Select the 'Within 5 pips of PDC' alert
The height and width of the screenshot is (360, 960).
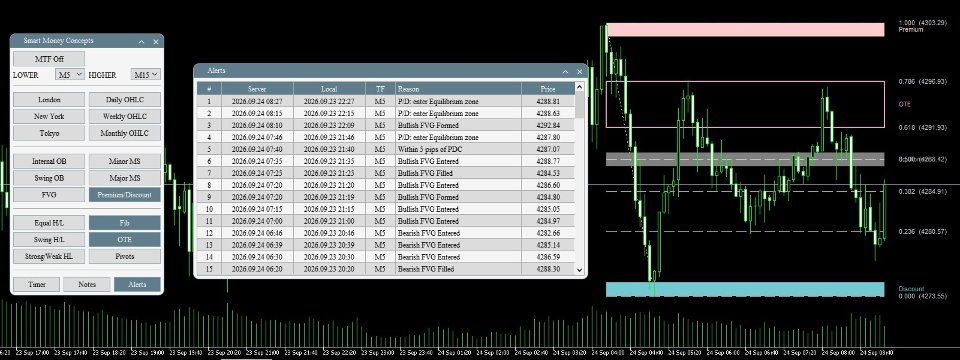point(386,149)
